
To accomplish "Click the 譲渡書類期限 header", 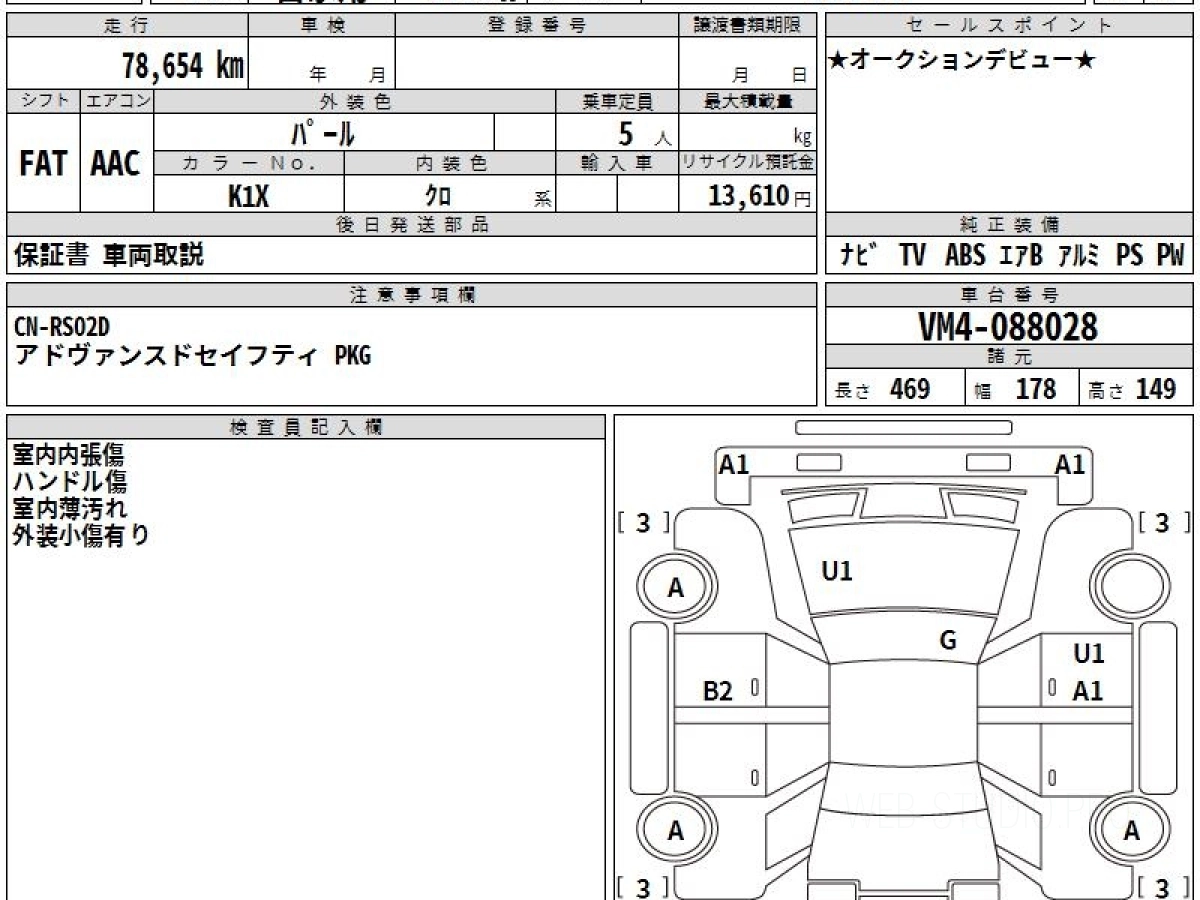I will click(x=747, y=26).
